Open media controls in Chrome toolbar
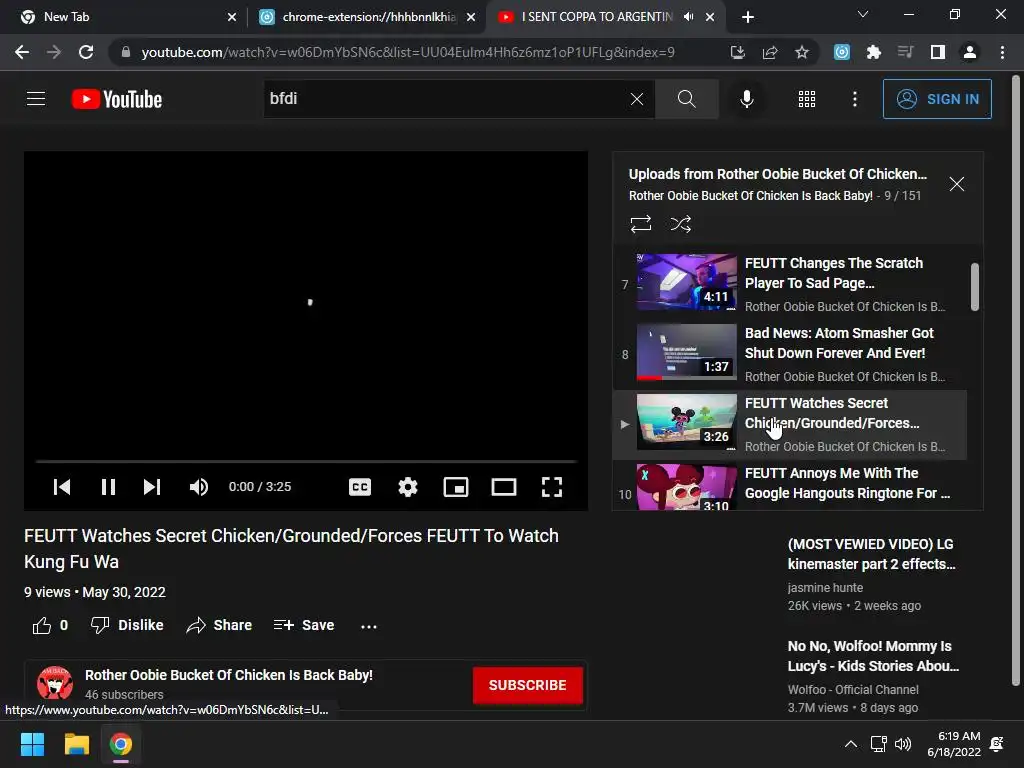 (x=905, y=52)
